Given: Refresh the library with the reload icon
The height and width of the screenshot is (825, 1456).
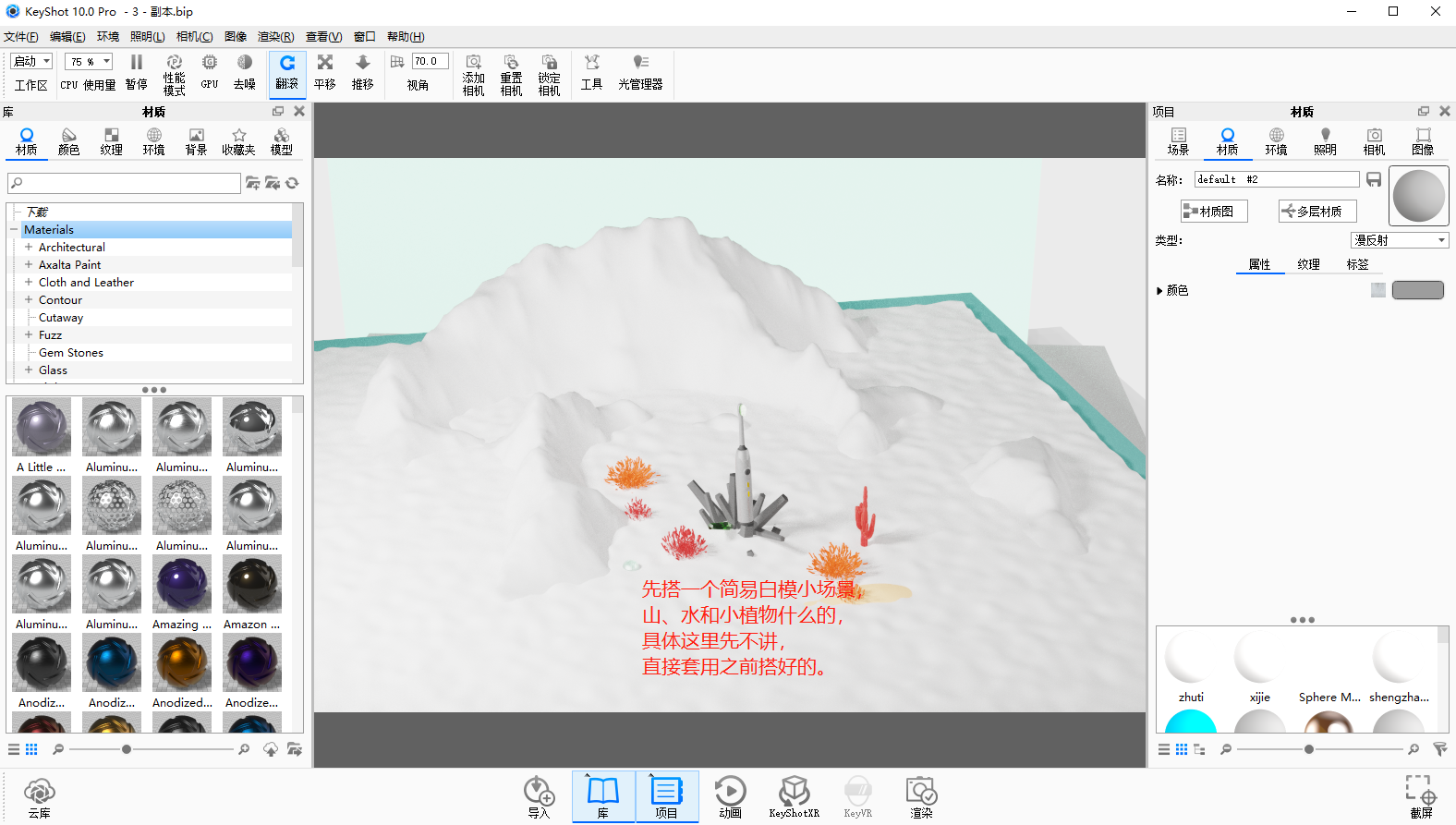Looking at the screenshot, I should 293,183.
